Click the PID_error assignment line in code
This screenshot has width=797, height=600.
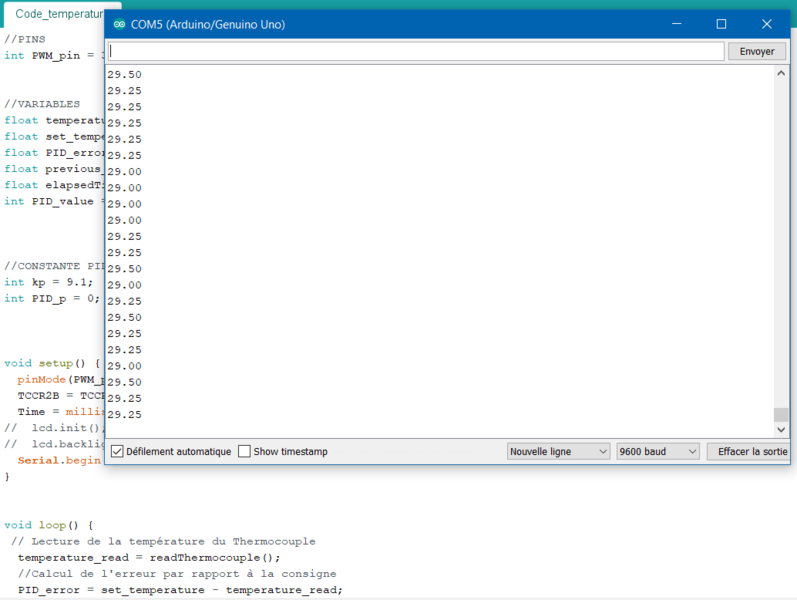click(180, 590)
